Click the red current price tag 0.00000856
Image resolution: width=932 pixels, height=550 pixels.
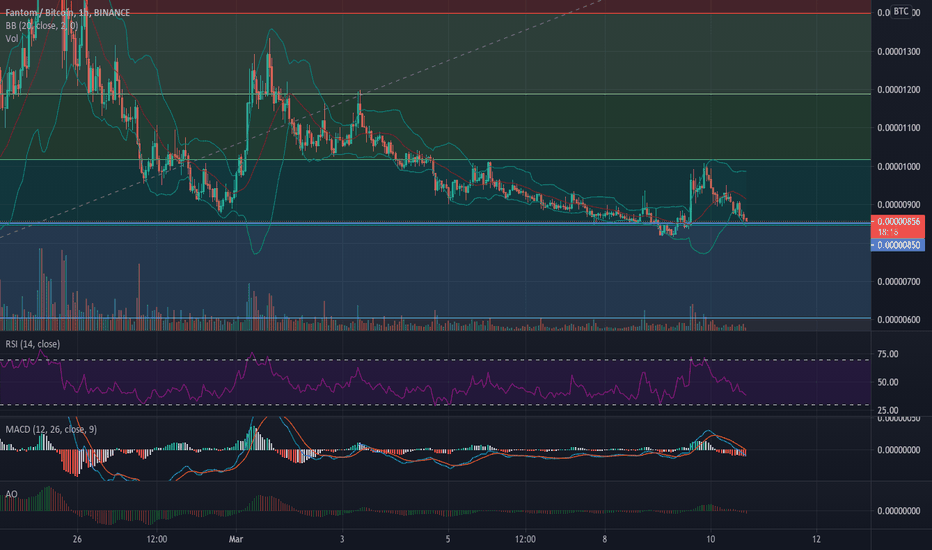(898, 227)
